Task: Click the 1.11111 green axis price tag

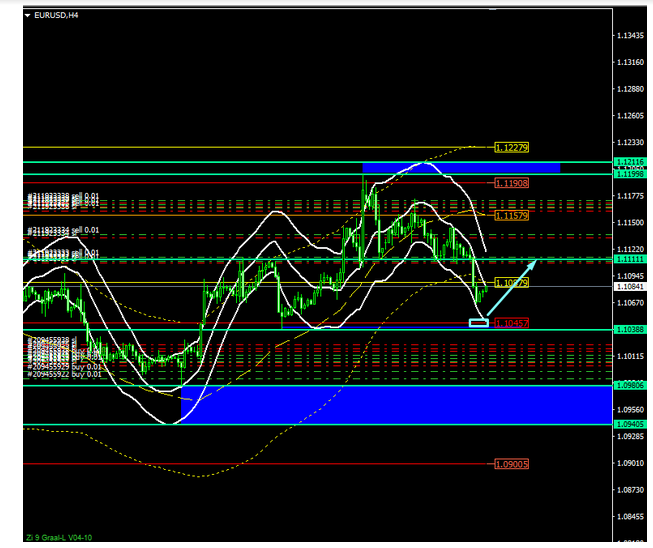Action: tap(631, 259)
